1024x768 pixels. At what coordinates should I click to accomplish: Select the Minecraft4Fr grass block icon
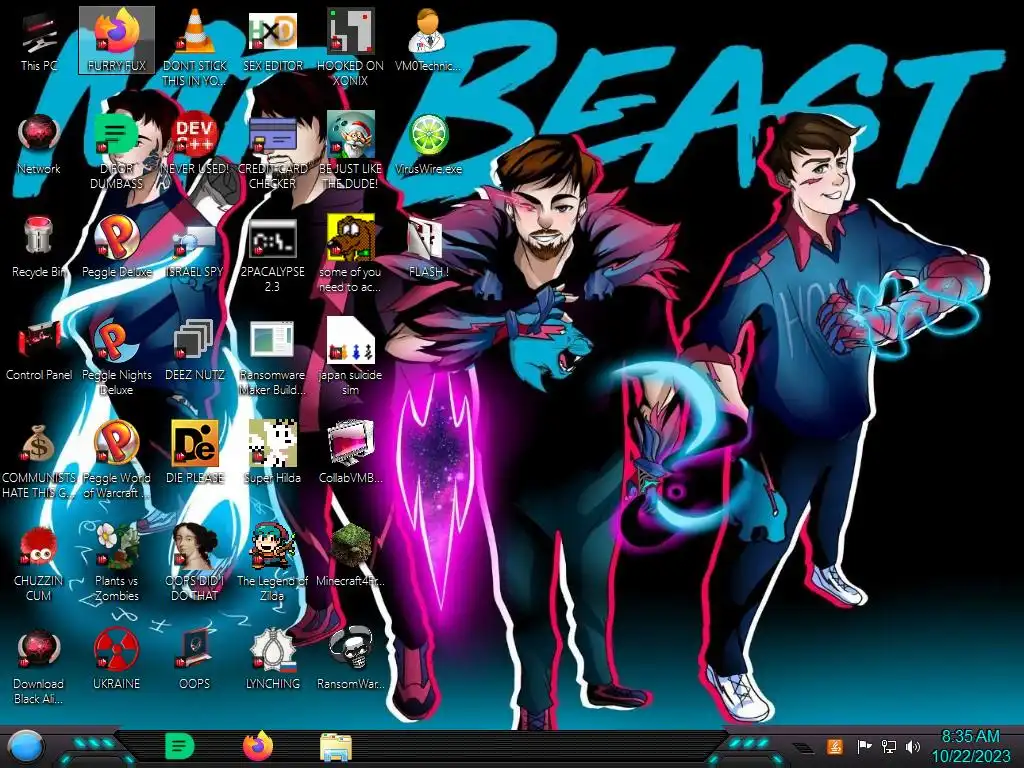351,556
